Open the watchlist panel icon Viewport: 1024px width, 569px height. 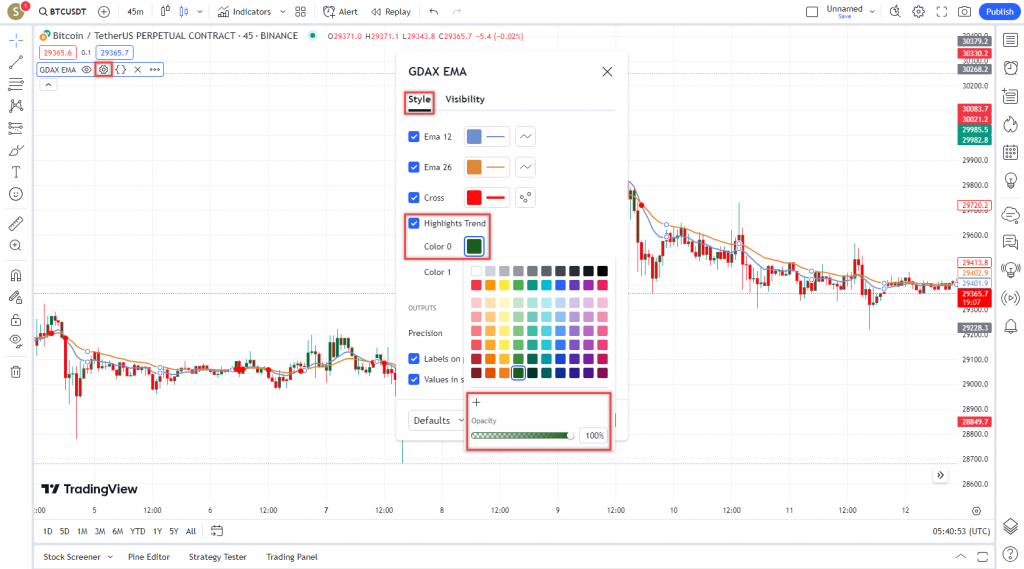pos(1010,41)
